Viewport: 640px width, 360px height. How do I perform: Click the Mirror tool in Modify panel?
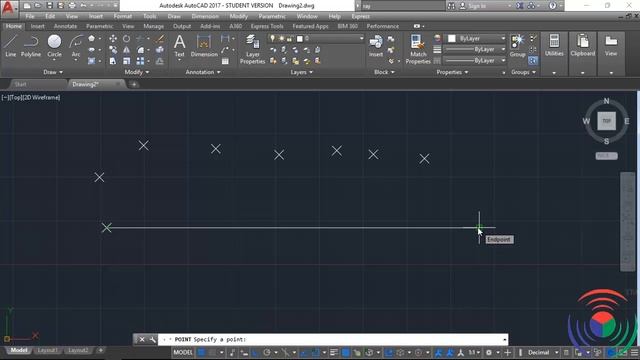pyautogui.click(x=127, y=50)
